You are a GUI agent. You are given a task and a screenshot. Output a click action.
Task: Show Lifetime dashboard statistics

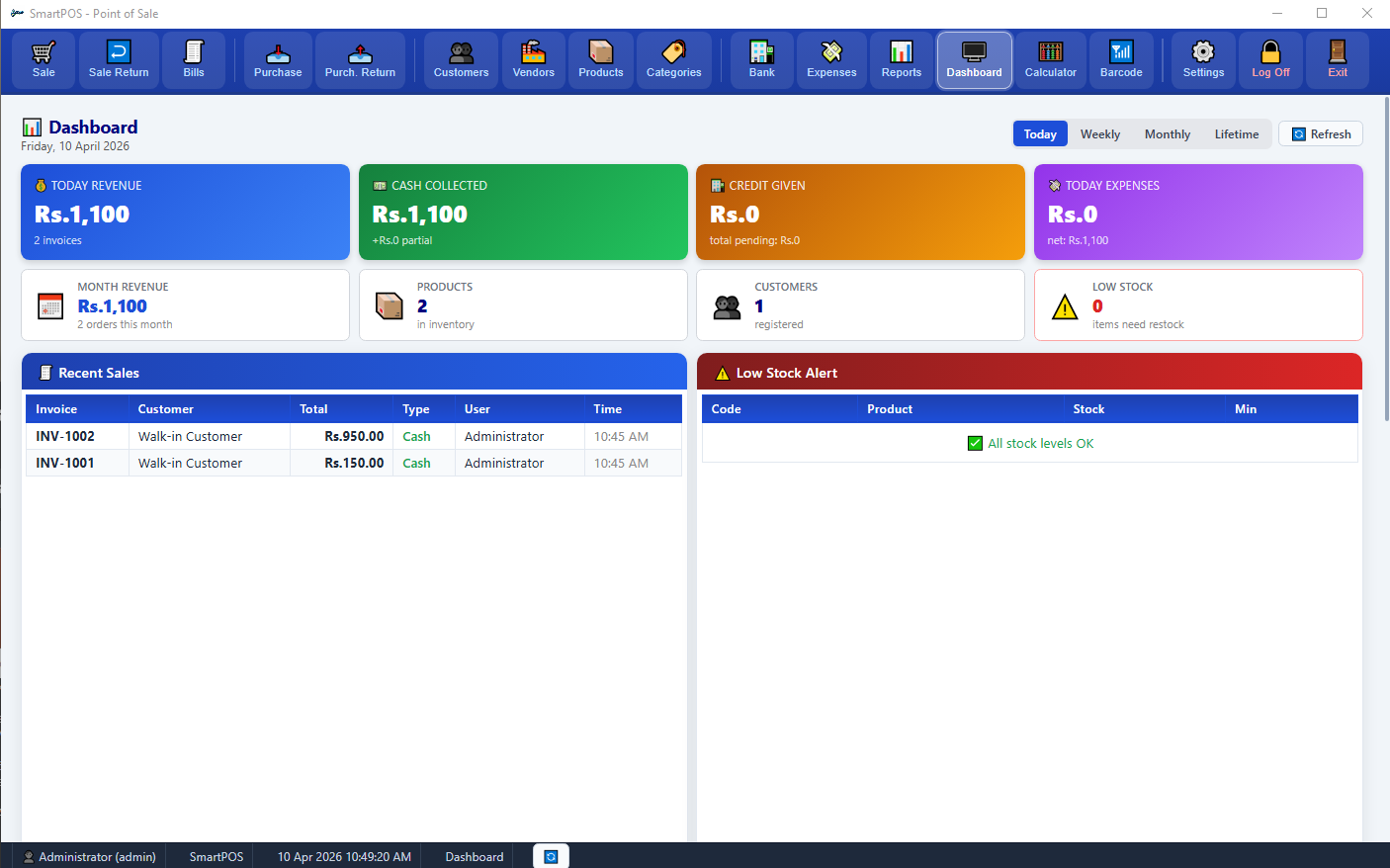pyautogui.click(x=1236, y=134)
